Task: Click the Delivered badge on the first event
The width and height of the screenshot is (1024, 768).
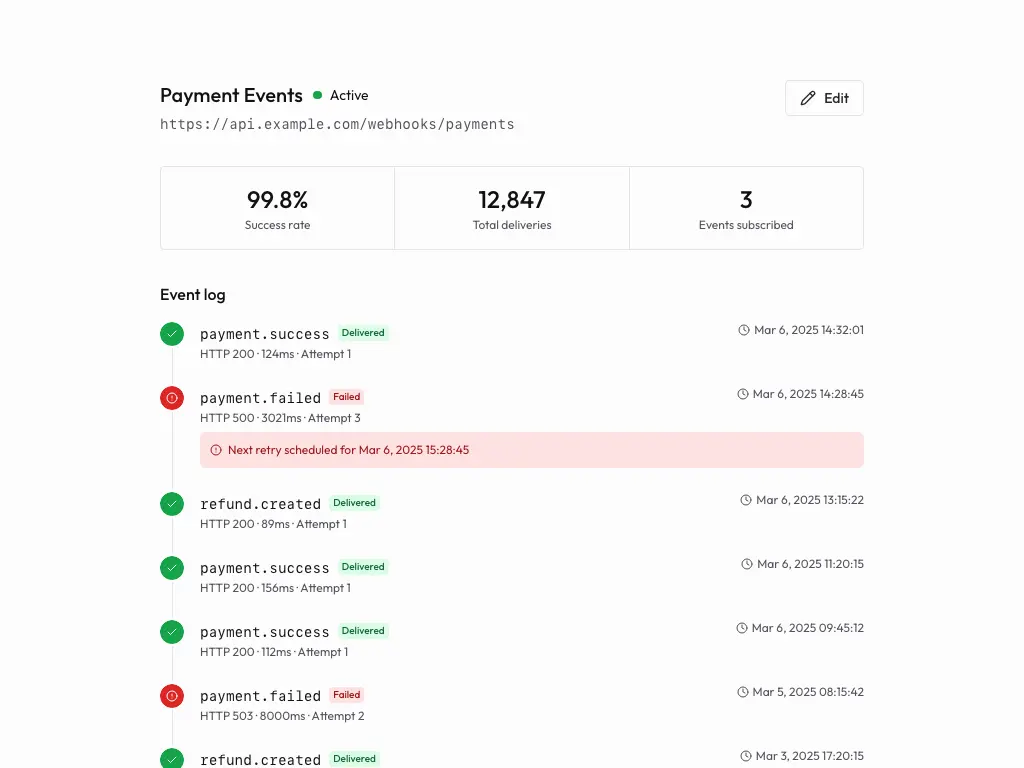Action: pos(363,332)
